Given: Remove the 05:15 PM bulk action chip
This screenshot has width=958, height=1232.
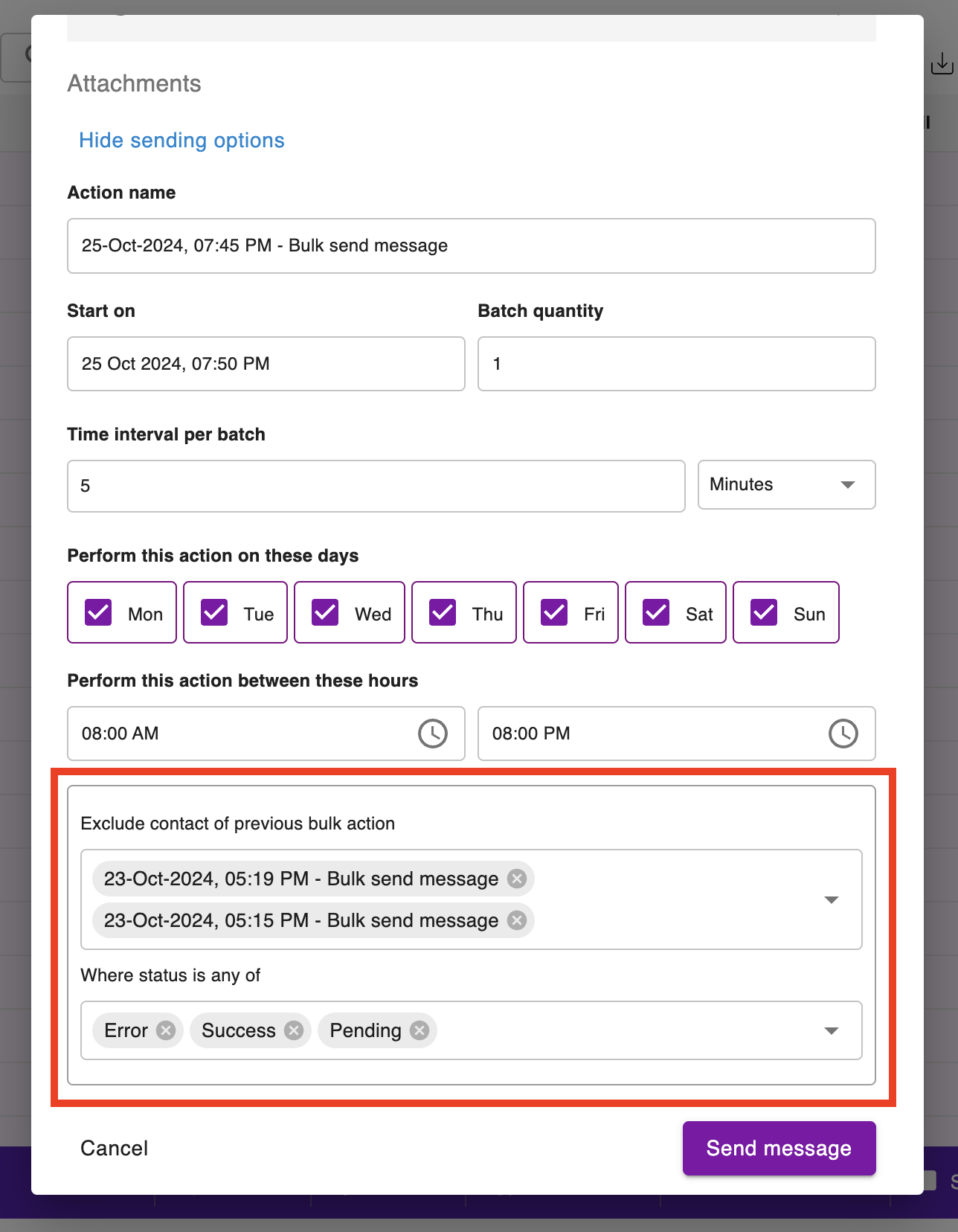Looking at the screenshot, I should coord(517,920).
